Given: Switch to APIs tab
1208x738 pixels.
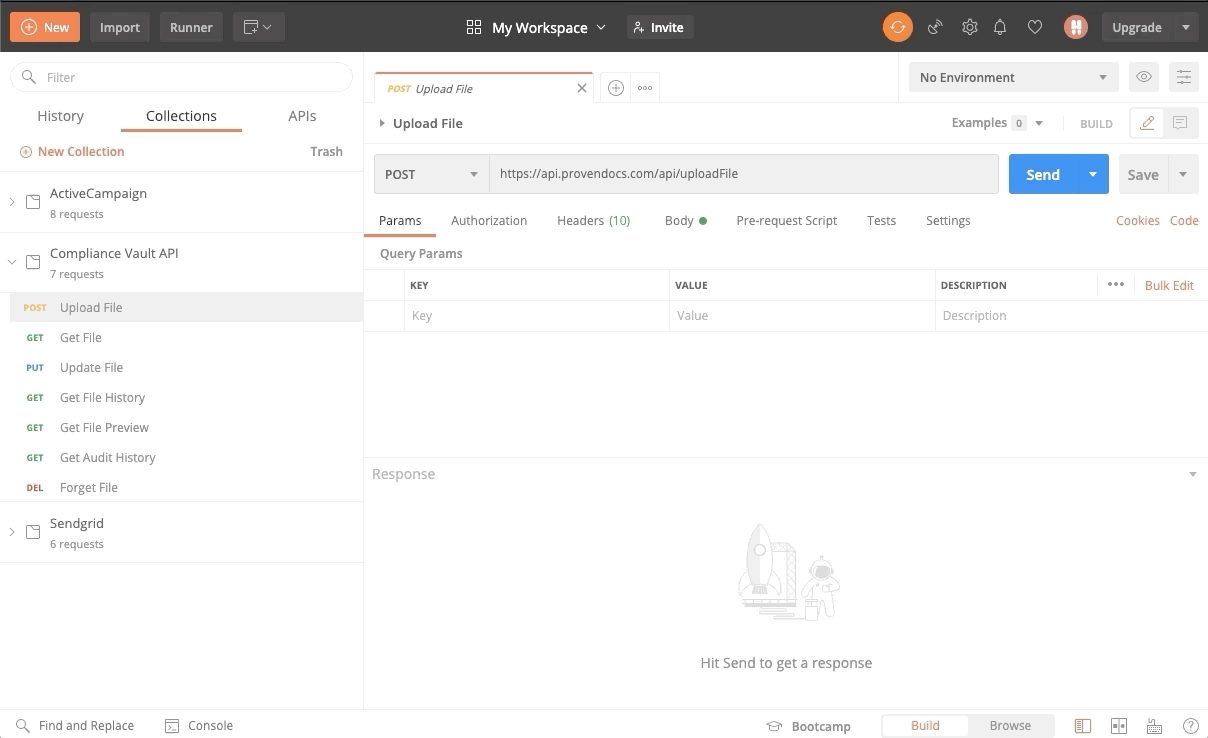Looking at the screenshot, I should tap(302, 116).
